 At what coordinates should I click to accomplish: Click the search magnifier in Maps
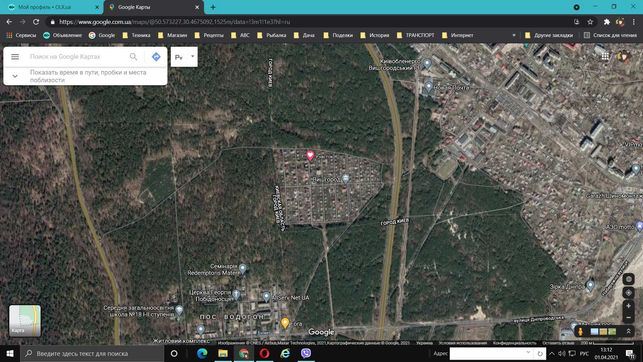tap(133, 57)
